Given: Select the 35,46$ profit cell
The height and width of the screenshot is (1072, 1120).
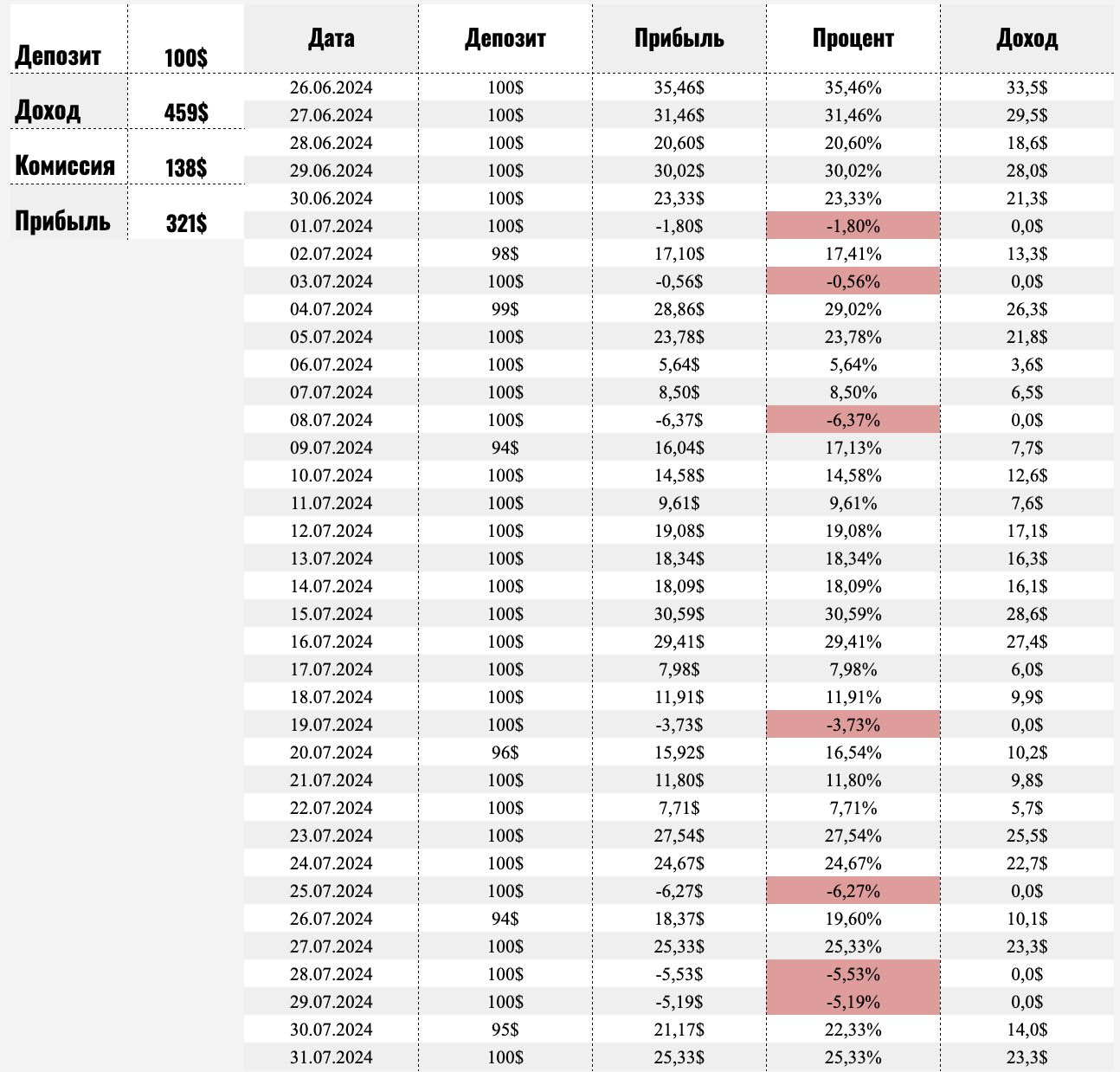Looking at the screenshot, I should click(679, 87).
